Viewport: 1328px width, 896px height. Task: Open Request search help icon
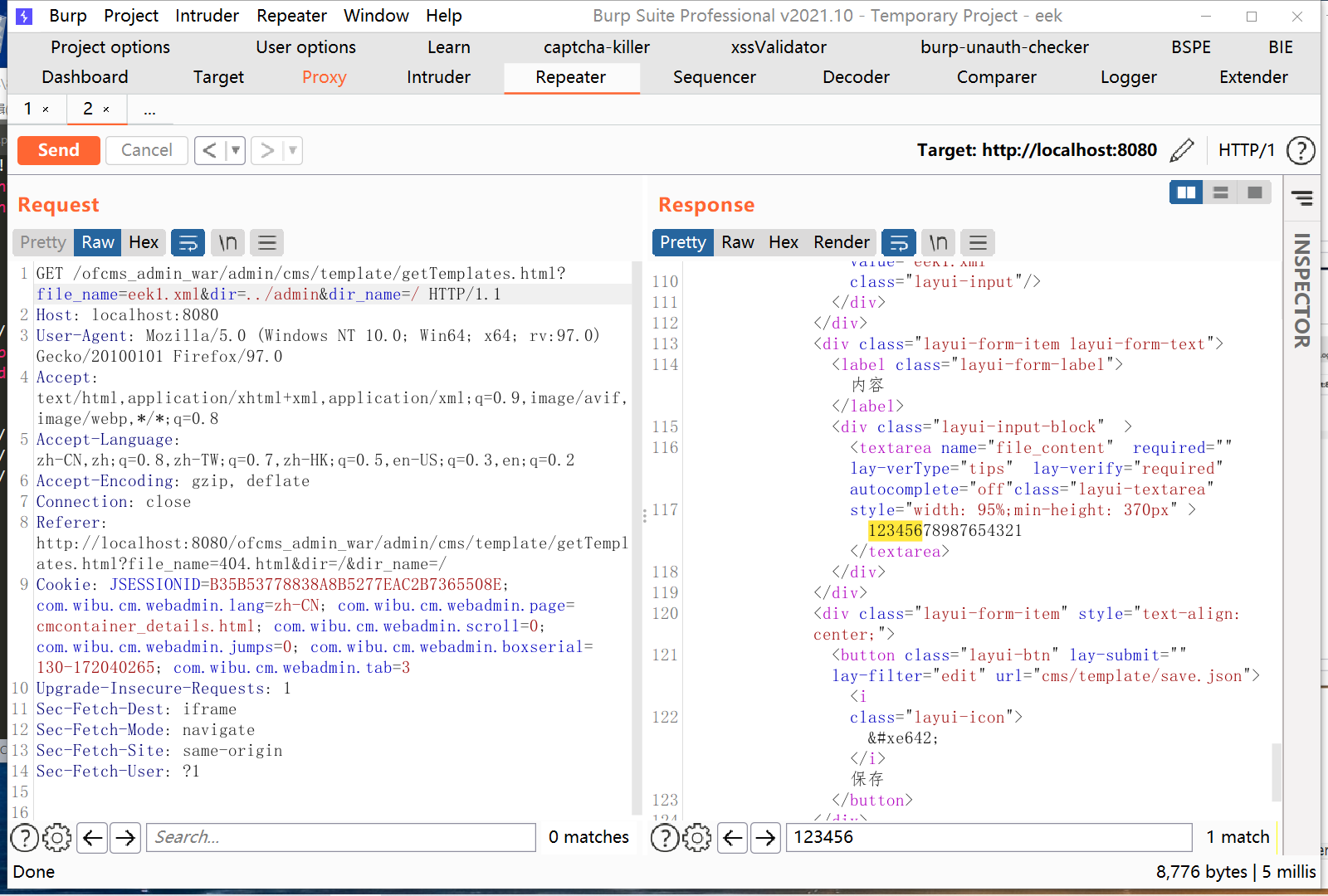pos(24,838)
